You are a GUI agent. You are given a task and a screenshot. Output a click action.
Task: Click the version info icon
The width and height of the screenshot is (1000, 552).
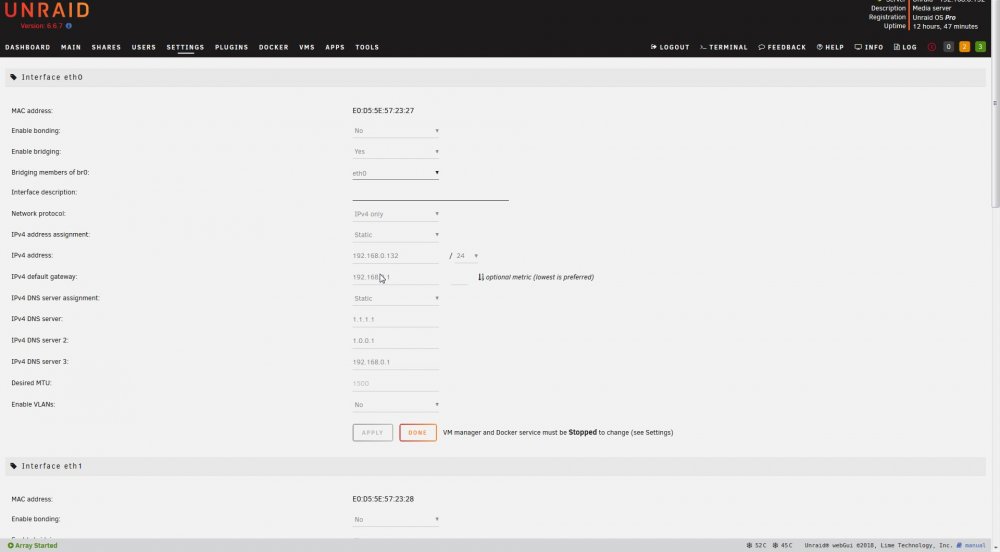69,26
